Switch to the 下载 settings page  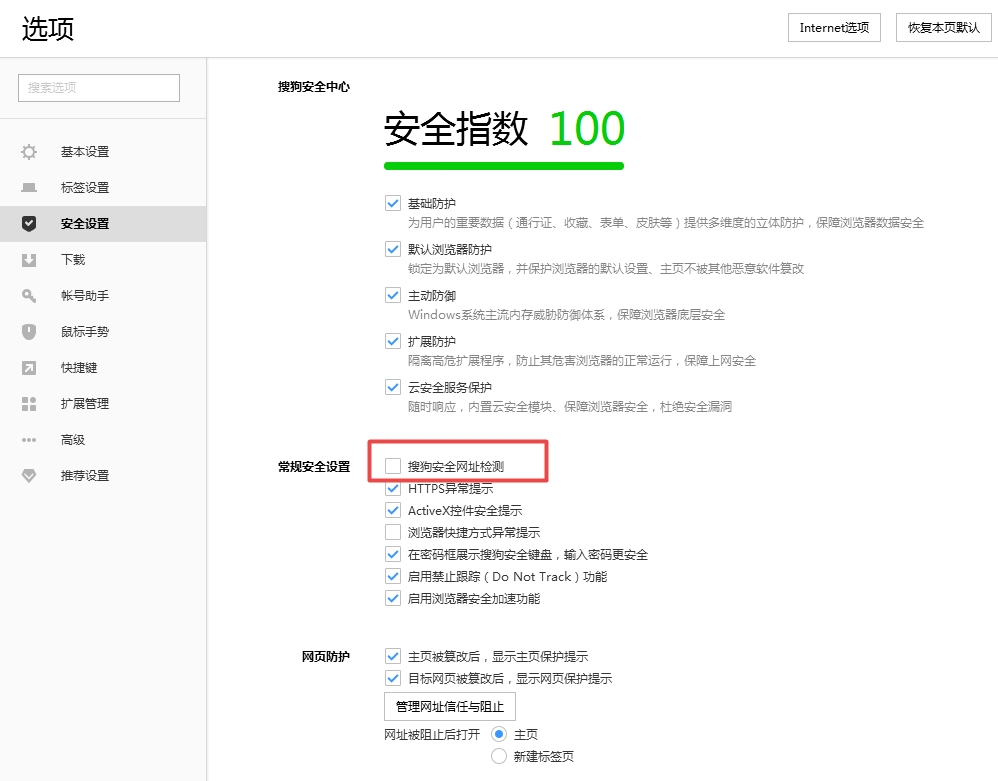coord(73,260)
